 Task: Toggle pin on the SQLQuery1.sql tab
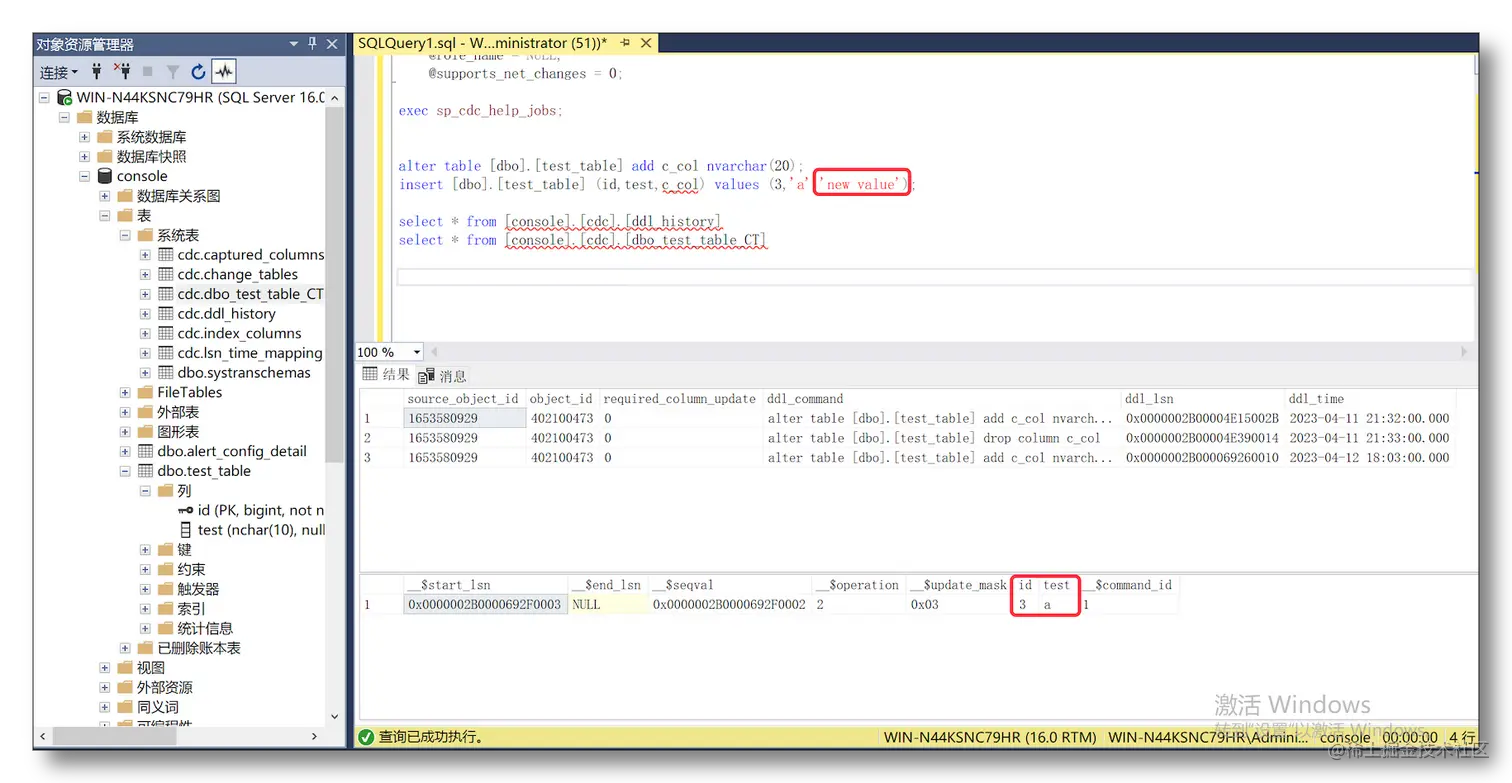pyautogui.click(x=626, y=43)
